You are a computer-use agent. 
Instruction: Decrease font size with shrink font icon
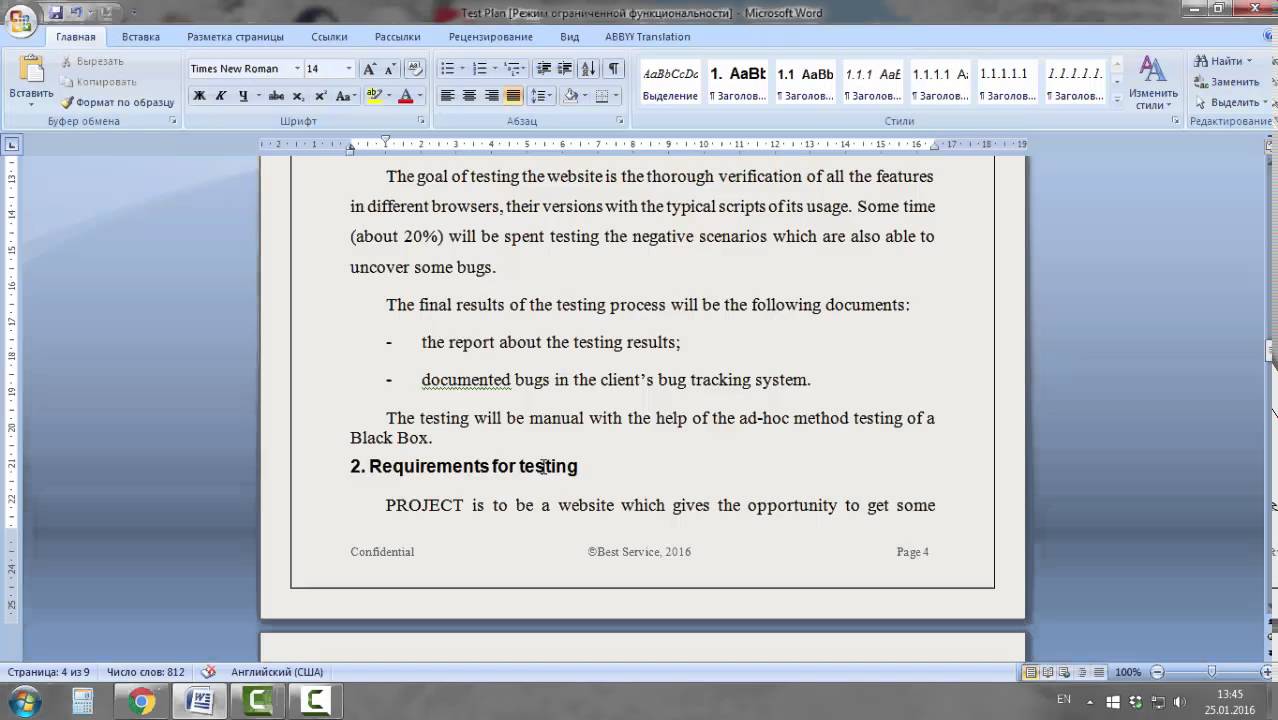click(390, 69)
